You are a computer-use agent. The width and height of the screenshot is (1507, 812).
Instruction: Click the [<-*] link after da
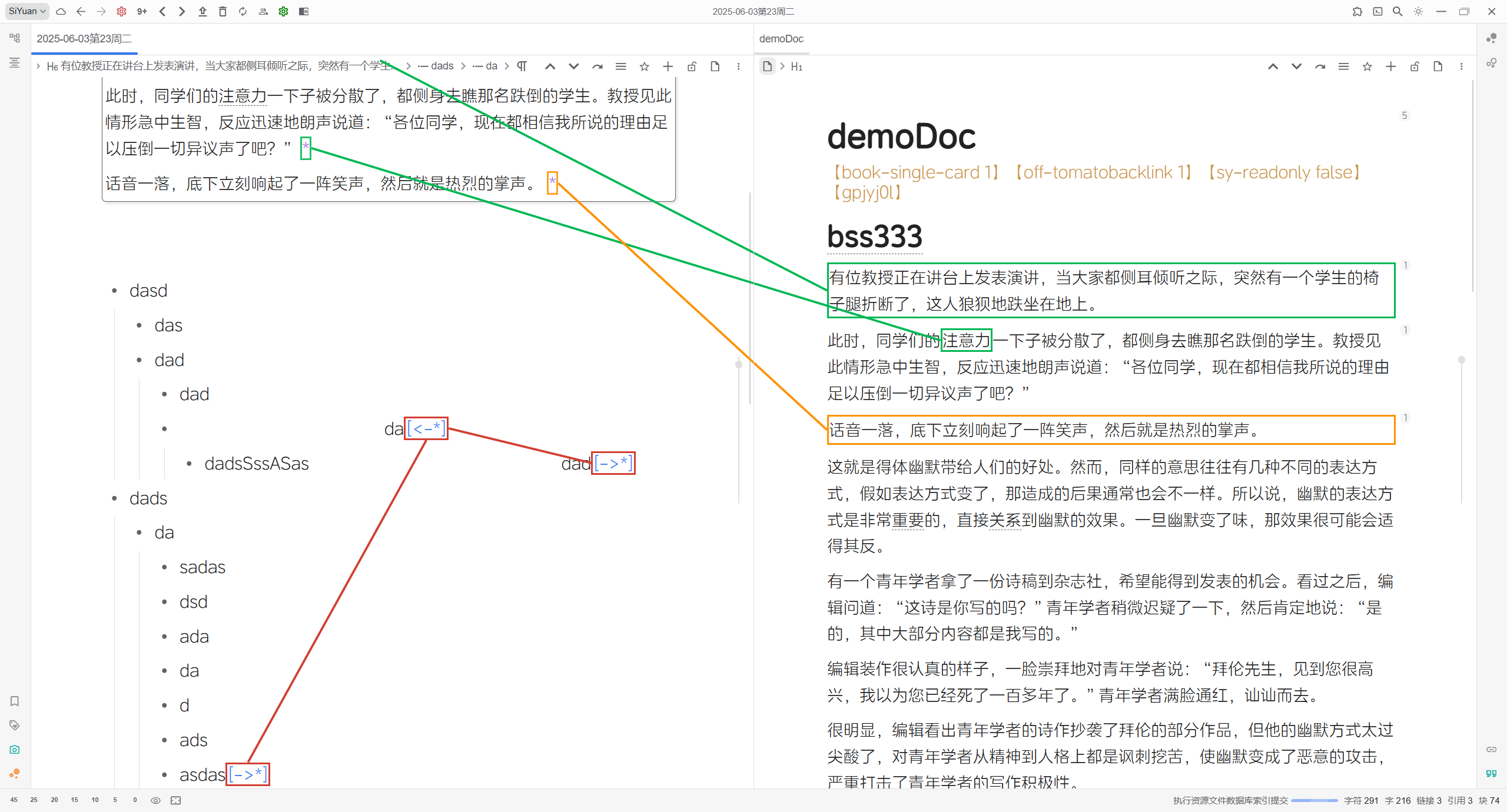tap(426, 428)
